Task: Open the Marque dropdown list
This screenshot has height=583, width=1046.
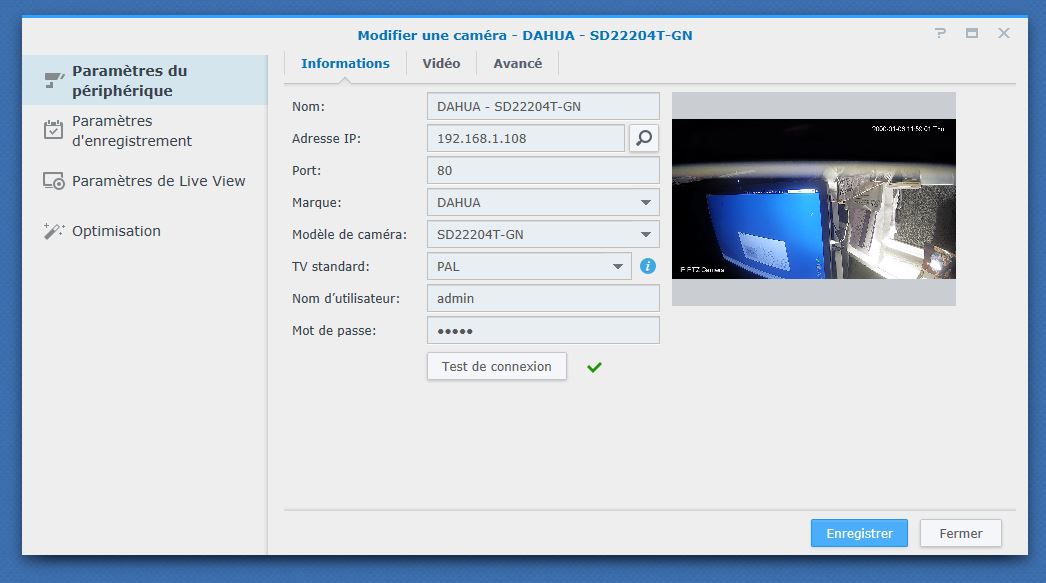Action: 644,202
